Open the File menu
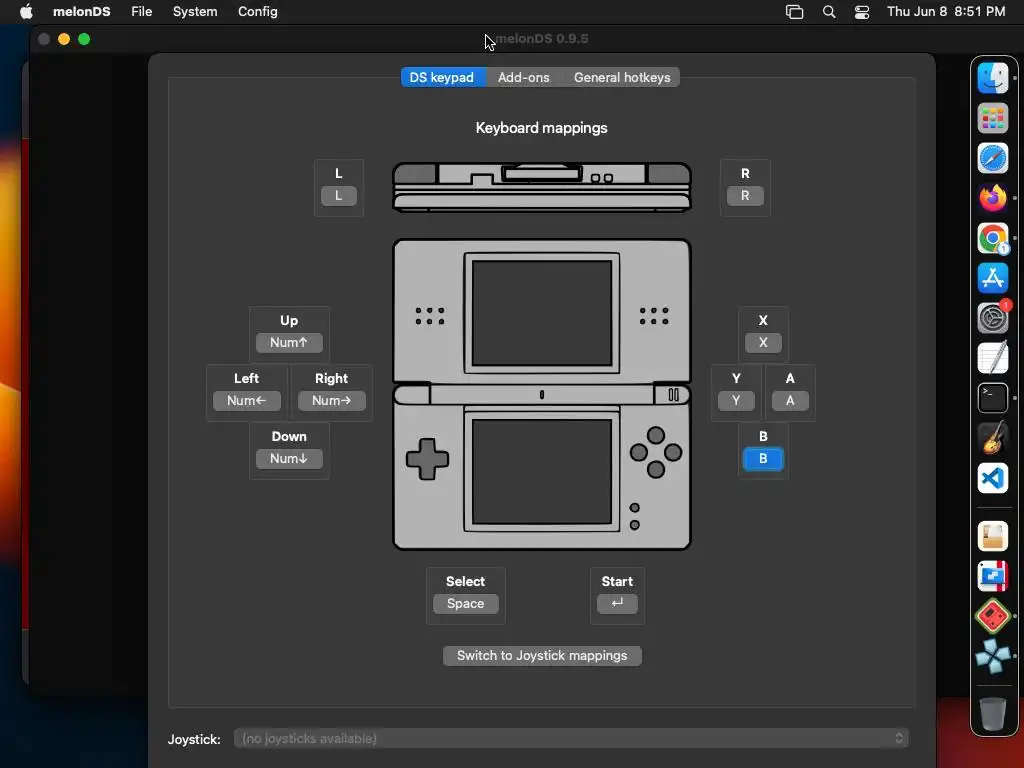 142,12
